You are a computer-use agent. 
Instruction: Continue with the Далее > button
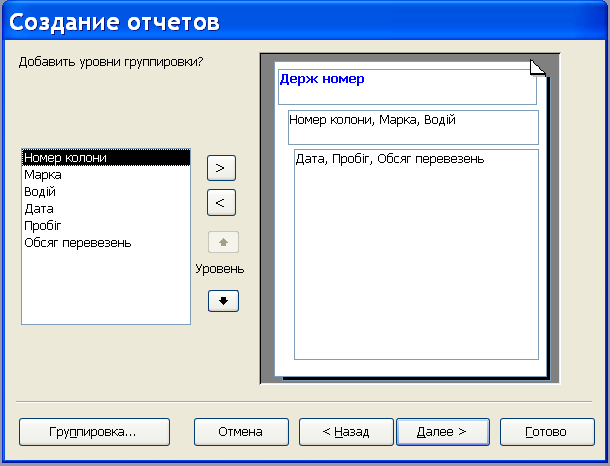[443, 432]
